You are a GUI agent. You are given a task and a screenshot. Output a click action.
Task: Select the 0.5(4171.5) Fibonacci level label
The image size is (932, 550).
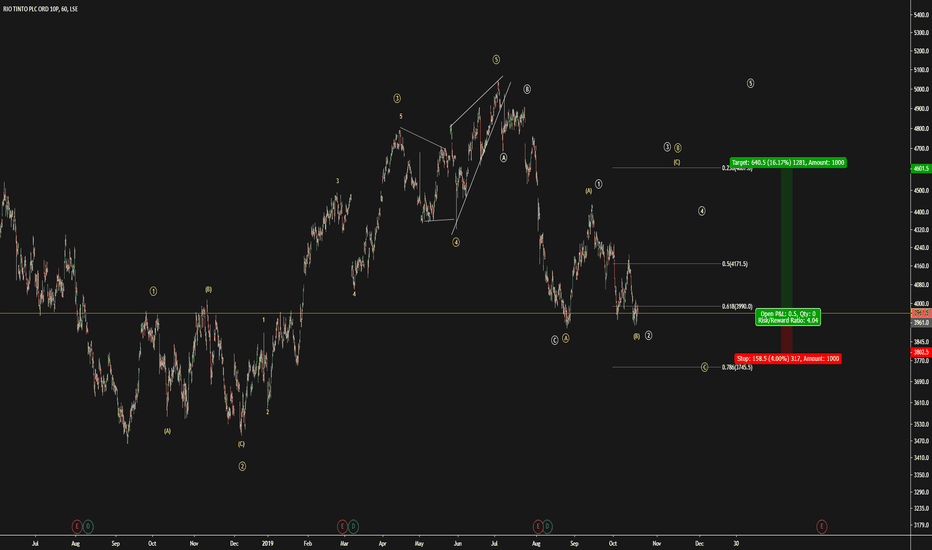point(735,263)
